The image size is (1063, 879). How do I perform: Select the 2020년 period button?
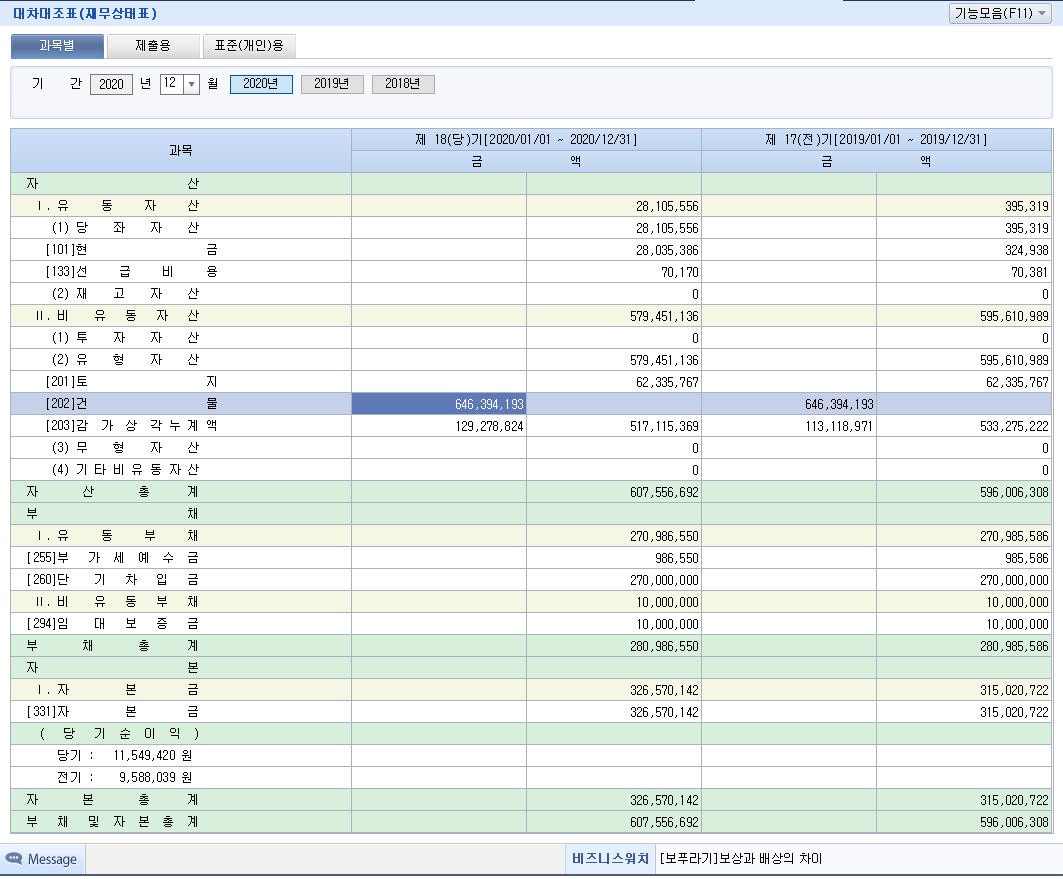261,84
